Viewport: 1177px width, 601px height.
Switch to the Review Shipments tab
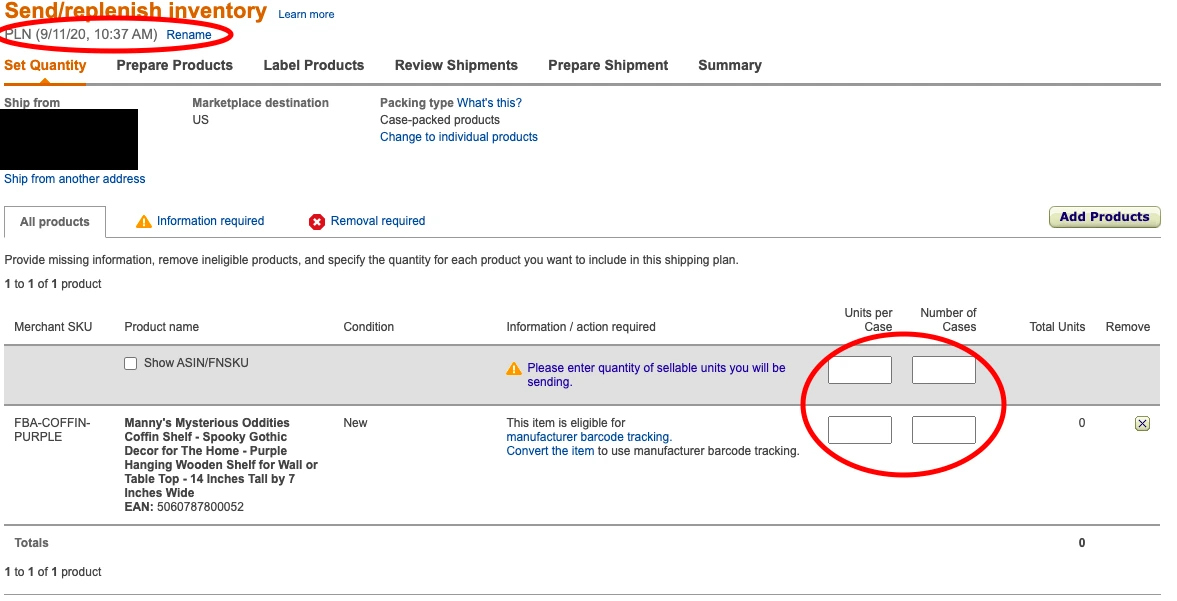[456, 65]
